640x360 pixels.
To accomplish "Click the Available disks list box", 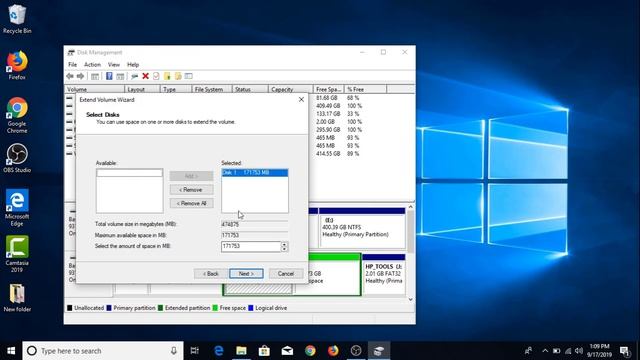I will point(129,191).
